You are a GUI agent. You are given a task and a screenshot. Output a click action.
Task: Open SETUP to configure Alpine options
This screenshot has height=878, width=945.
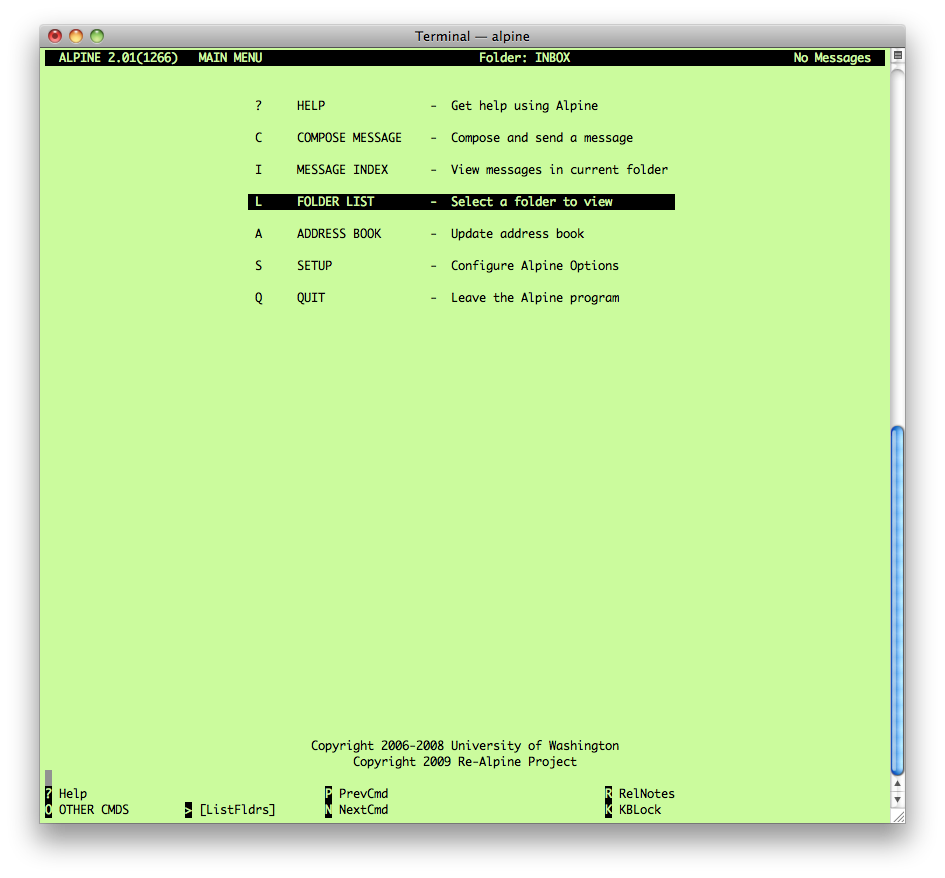[x=314, y=266]
